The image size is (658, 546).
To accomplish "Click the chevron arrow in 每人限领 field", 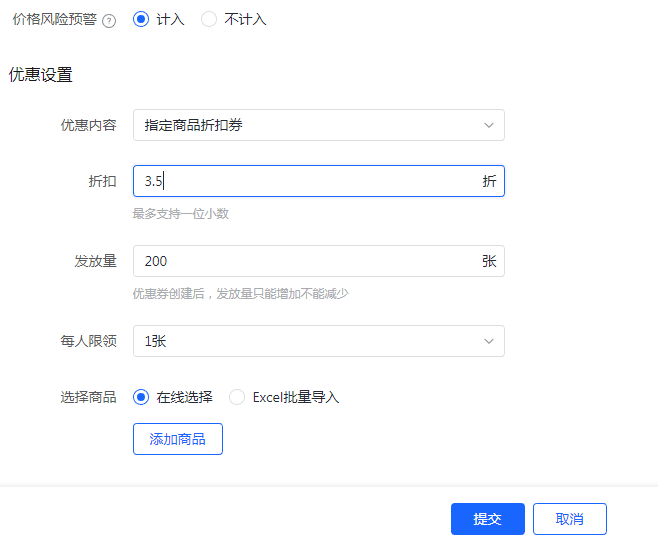I will coord(489,341).
